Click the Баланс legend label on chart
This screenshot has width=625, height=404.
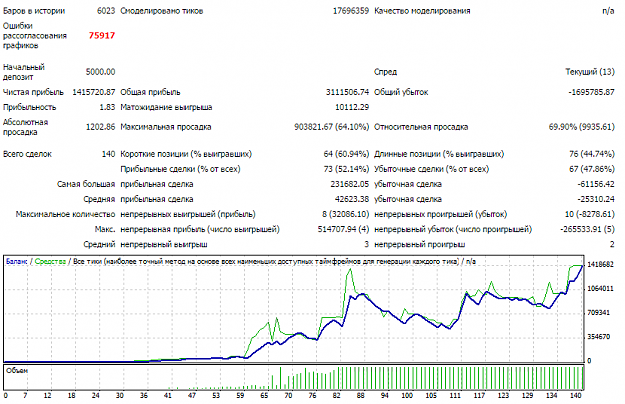coord(17,261)
